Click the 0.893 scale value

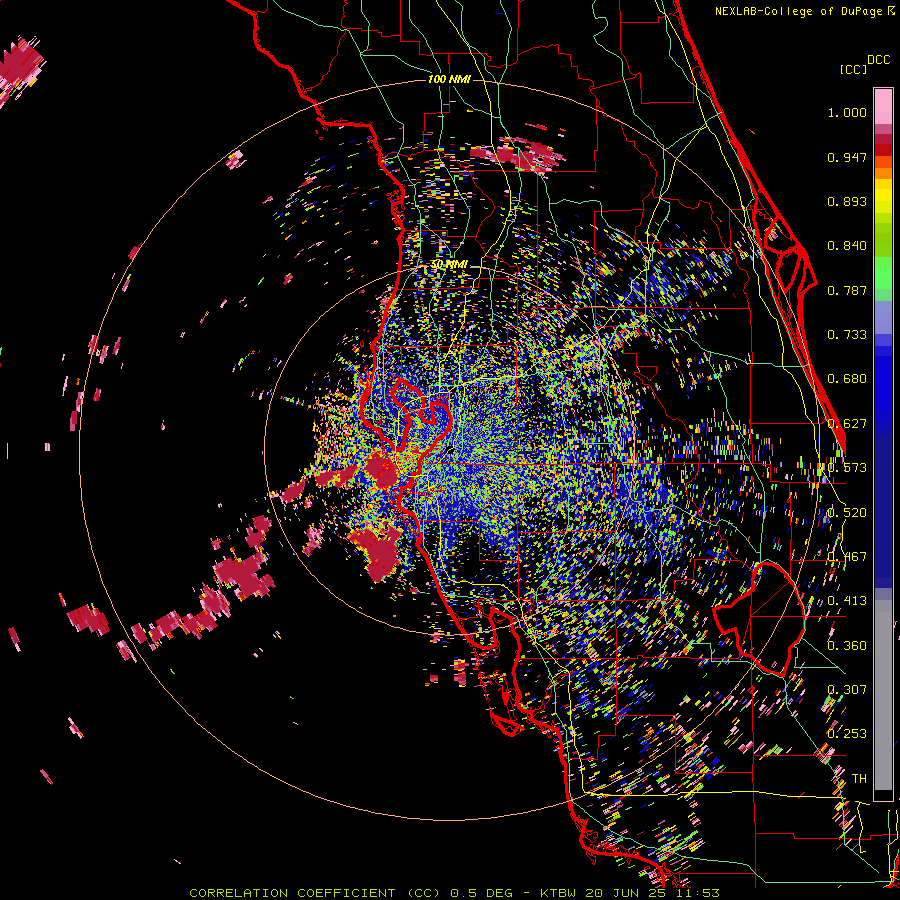tap(847, 201)
